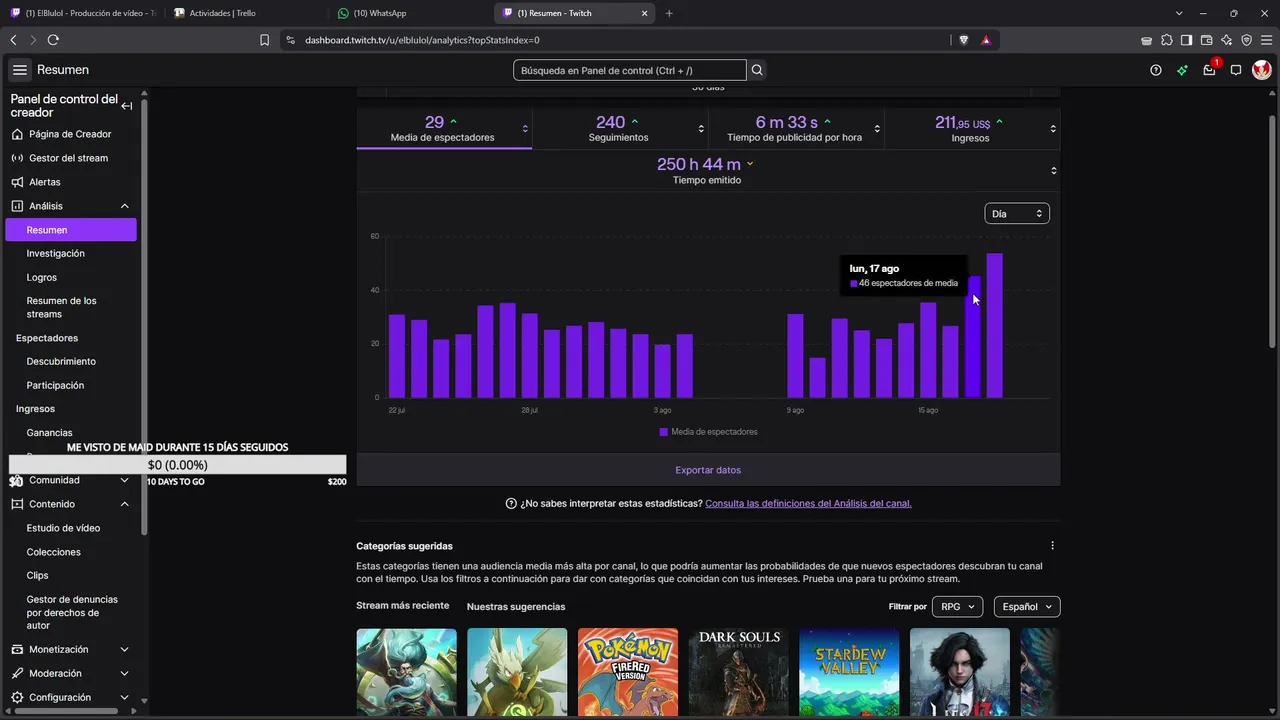1280x720 pixels.
Task: Bookmark this page in the address bar
Action: click(264, 40)
